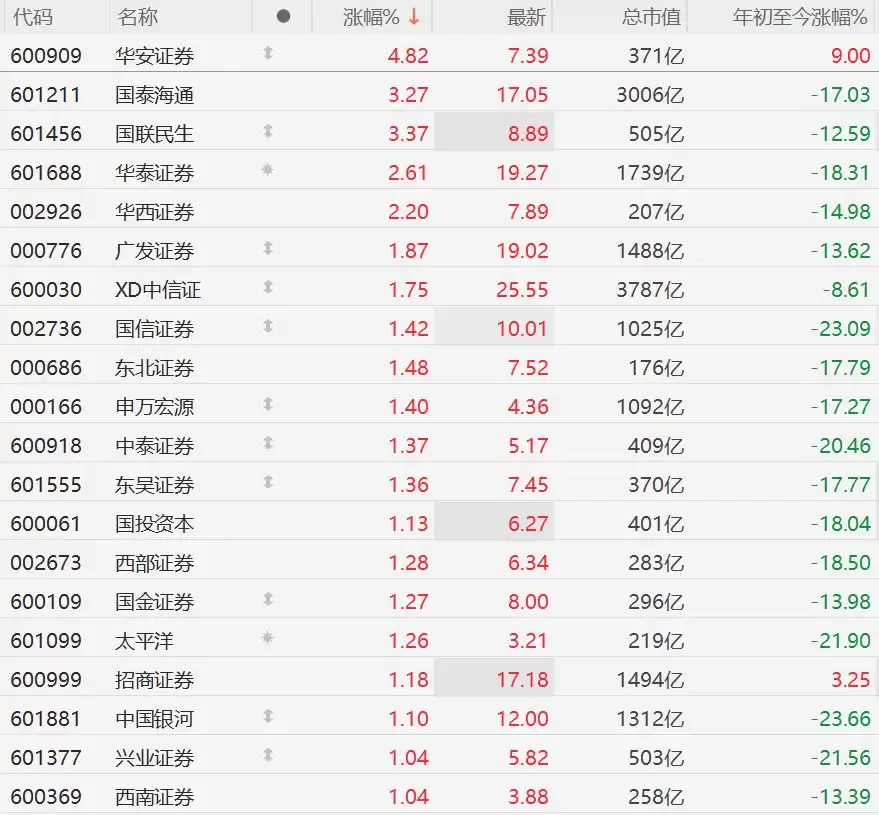This screenshot has height=815, width=879.
Task: Click the star marker icon in 太平洋 row
Action: tap(267, 637)
